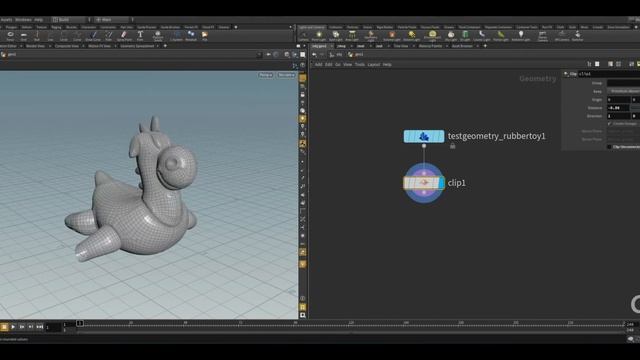Select the File shelf tool
This screenshot has height=360, width=640.
(204, 36)
